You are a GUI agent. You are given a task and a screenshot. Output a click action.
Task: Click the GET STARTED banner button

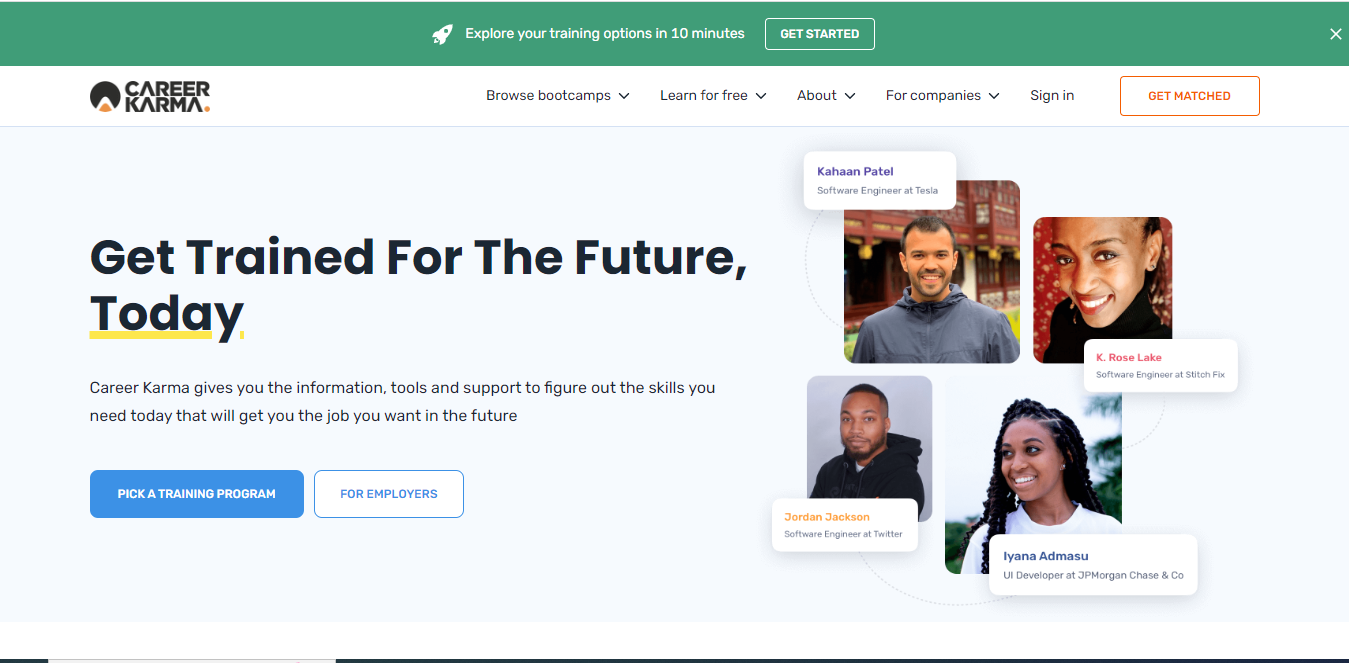tap(820, 34)
